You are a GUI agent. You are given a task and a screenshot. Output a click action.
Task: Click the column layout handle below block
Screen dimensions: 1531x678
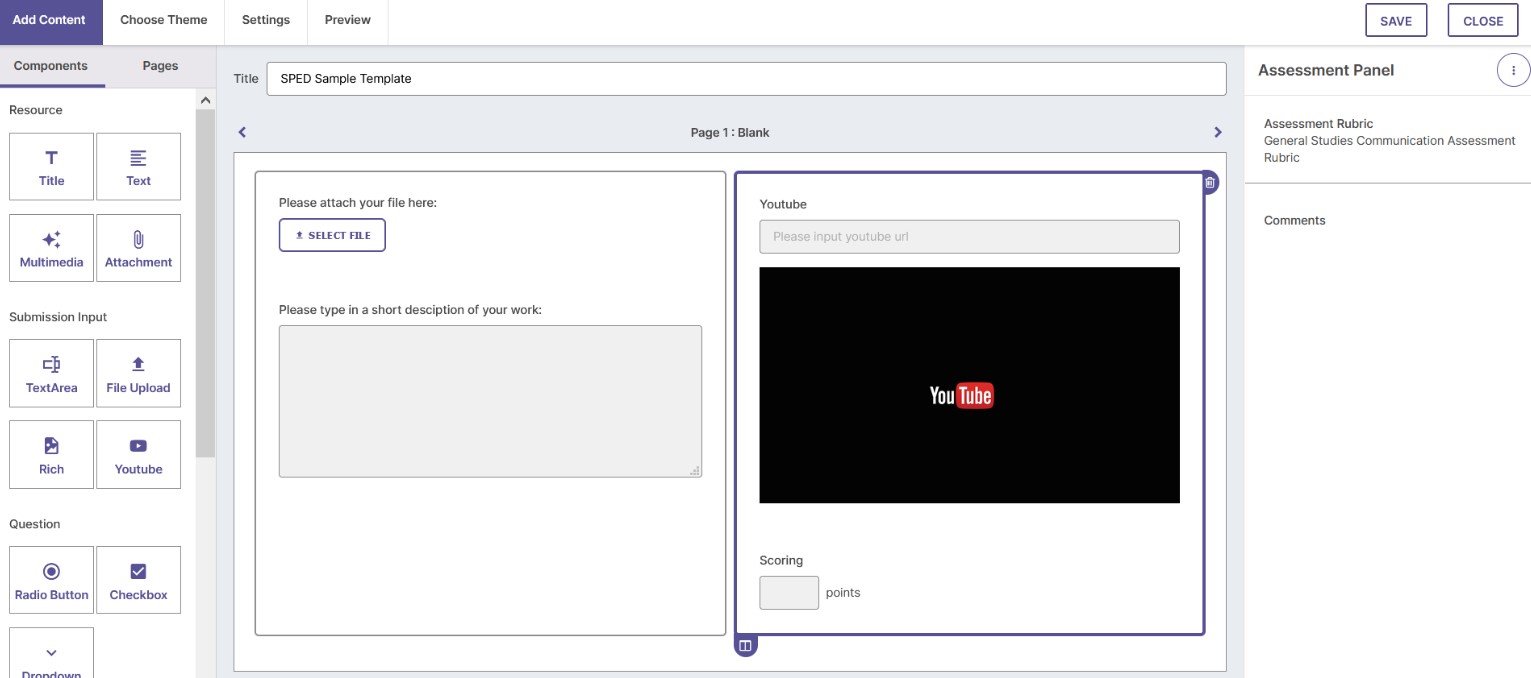(x=745, y=646)
